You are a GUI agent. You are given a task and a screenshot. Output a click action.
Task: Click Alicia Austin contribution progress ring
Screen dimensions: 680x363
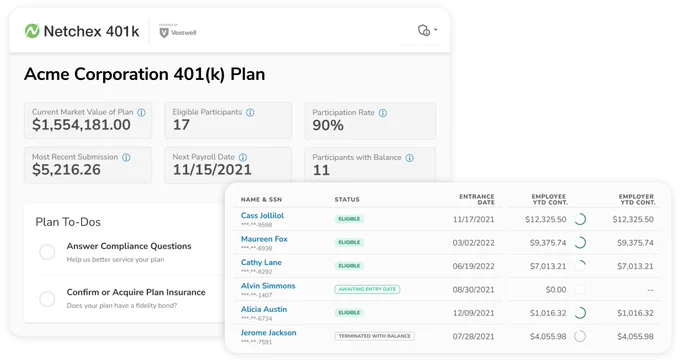(x=580, y=313)
